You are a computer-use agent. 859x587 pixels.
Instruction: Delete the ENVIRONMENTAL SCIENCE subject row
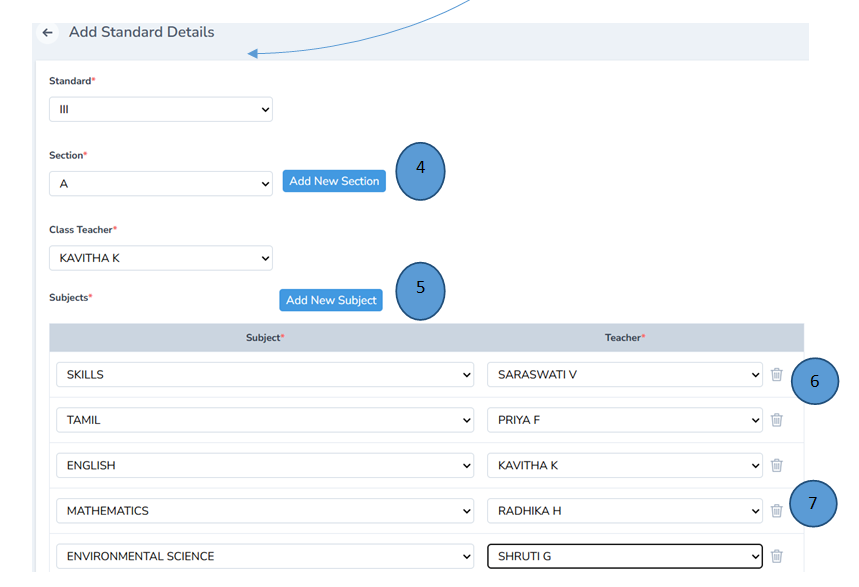coord(777,556)
